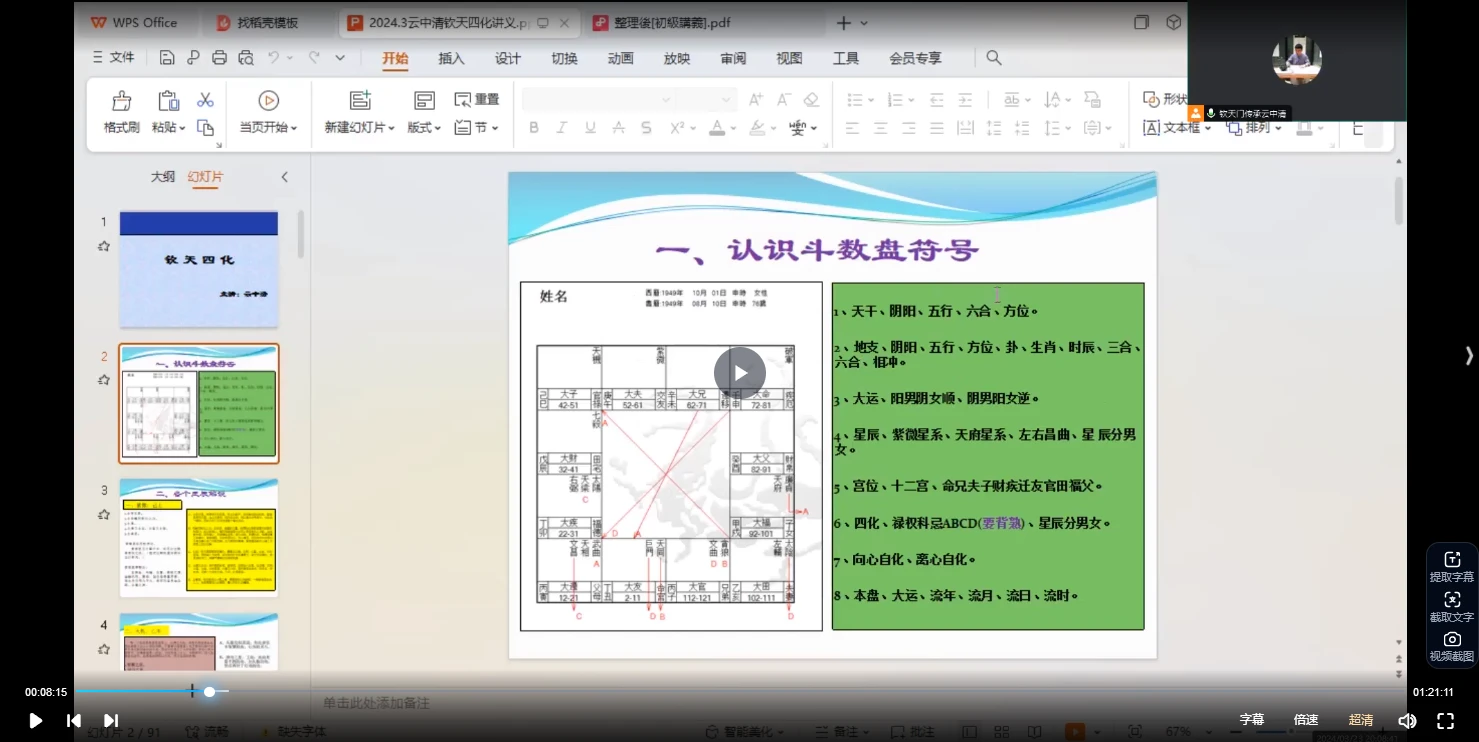Switch to the 放映 ribbon tab

[x=677, y=58]
